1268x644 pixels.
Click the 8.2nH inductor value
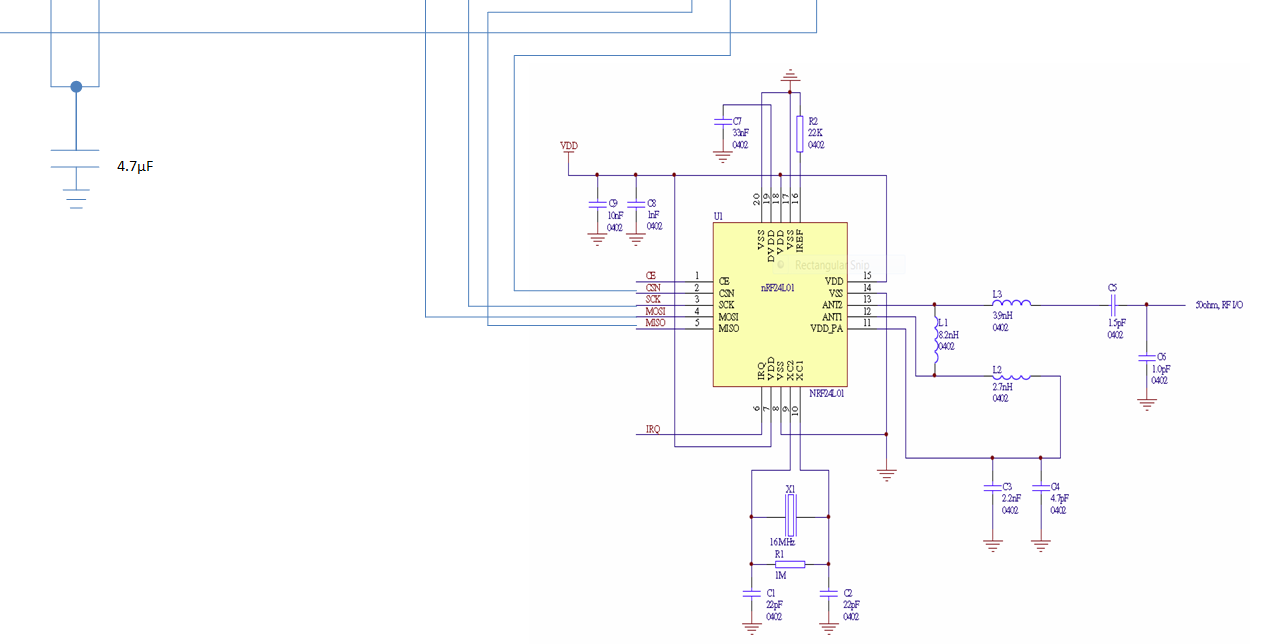point(948,335)
